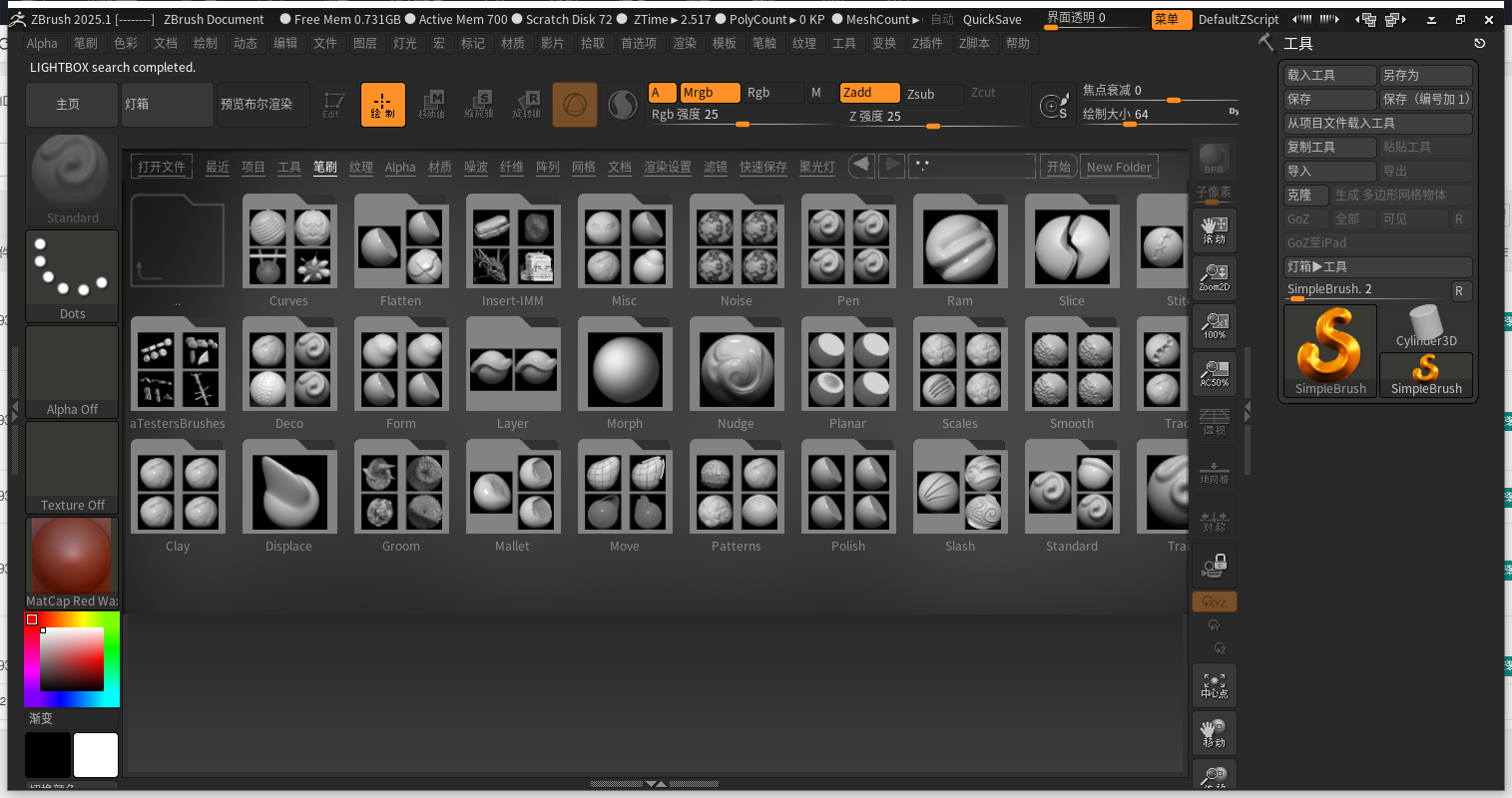
Task: Switch to the 材质 tab in Lightbox
Action: tap(439, 167)
